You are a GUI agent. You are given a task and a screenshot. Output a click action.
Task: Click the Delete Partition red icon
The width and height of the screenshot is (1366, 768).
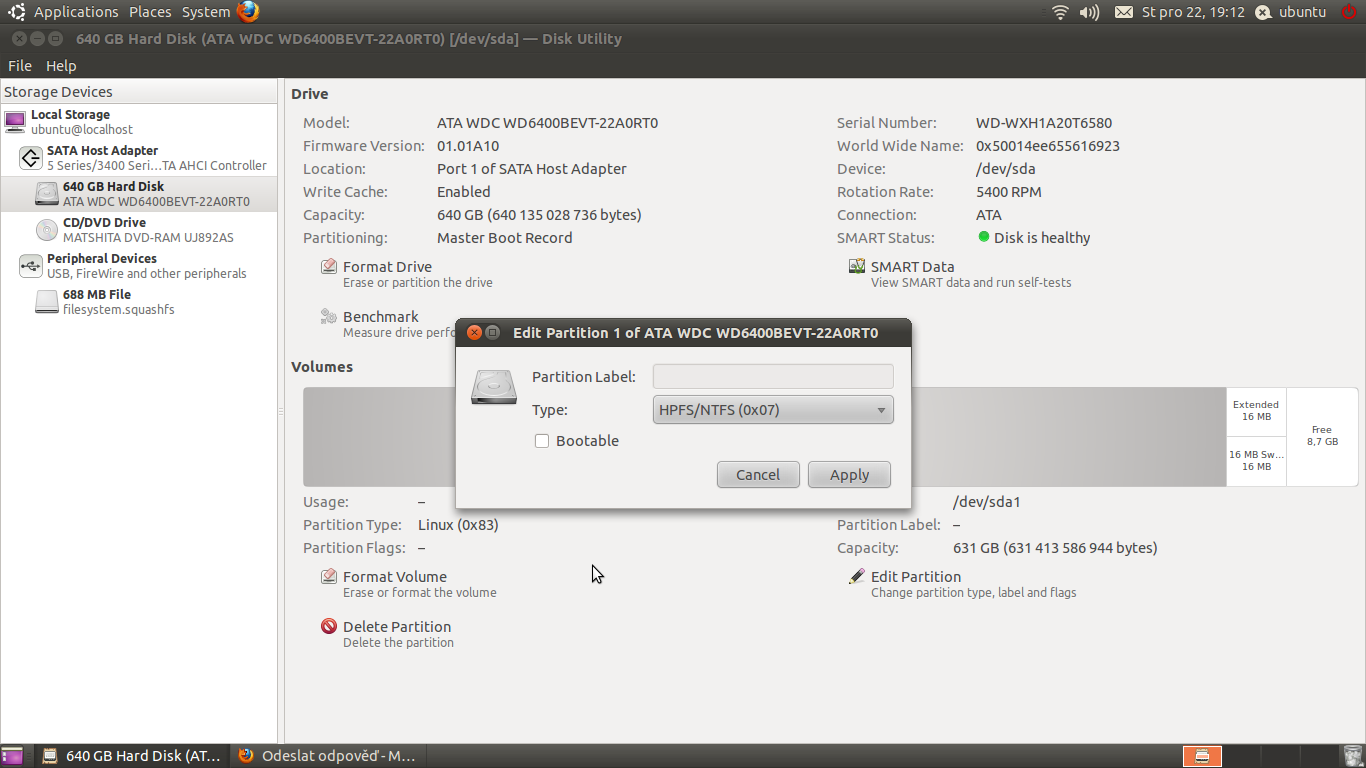328,627
